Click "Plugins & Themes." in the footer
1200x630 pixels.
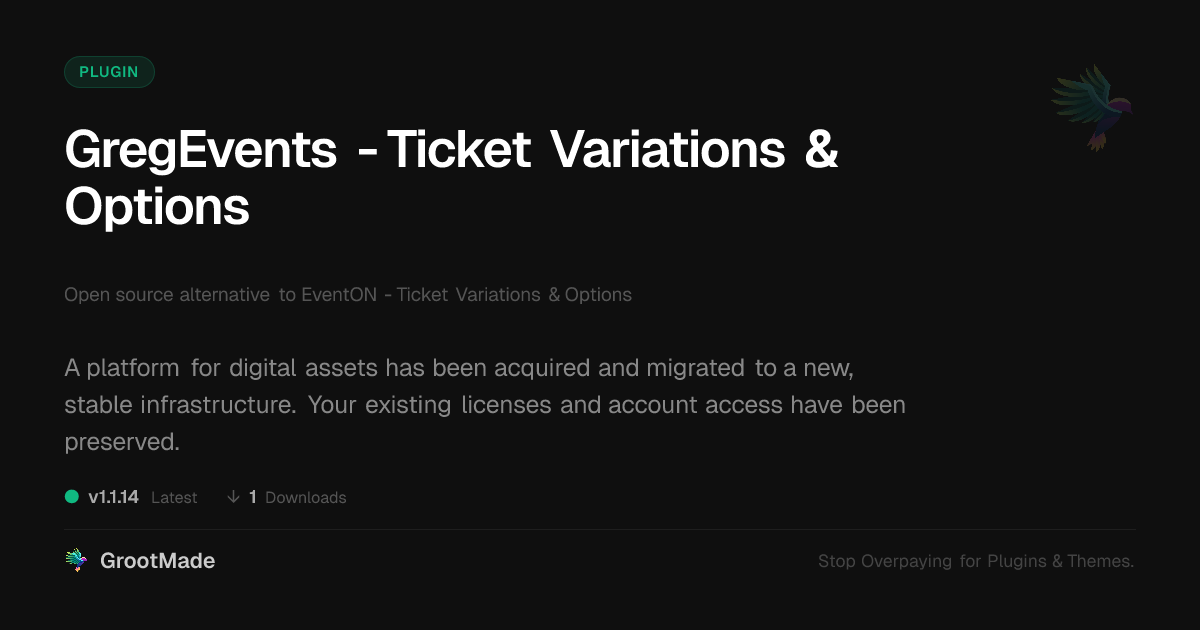[1061, 561]
